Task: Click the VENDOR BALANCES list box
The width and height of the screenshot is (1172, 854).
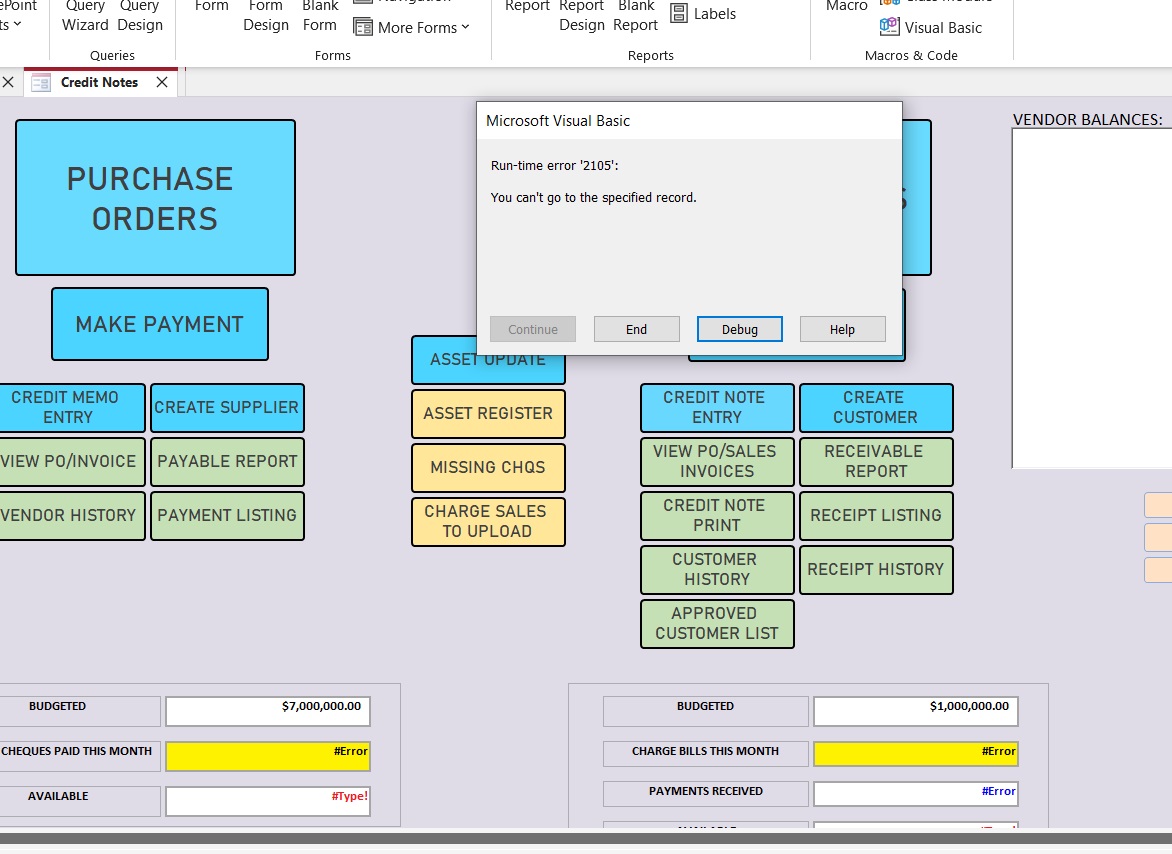Action: (1092, 298)
